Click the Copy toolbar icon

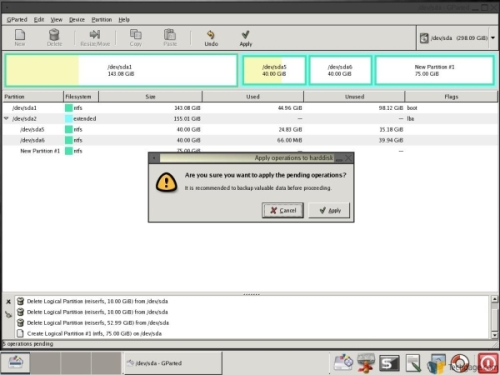pos(136,37)
